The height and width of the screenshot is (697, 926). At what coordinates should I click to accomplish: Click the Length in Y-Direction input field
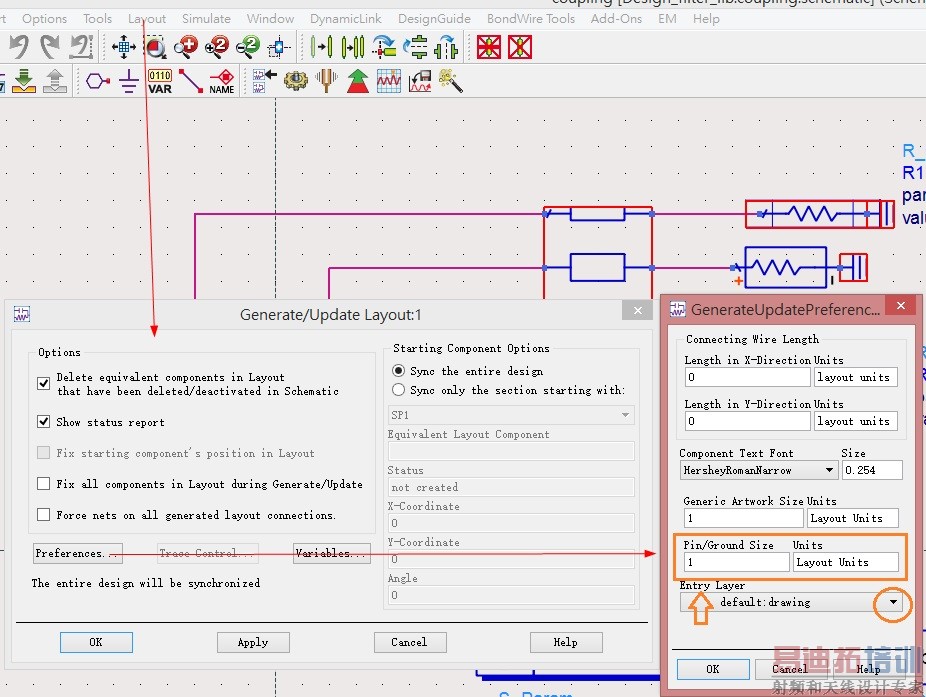pos(748,421)
